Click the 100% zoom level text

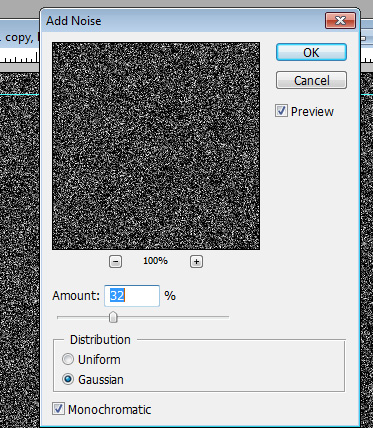tap(155, 261)
